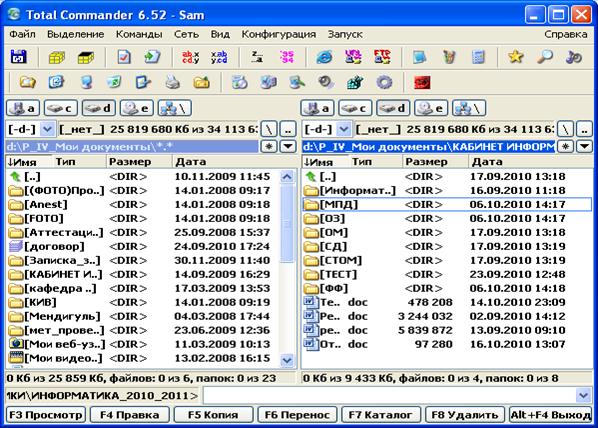The image size is (598, 428).
Task: Click left panel scrollbar up arrow
Action: pyautogui.click(x=287, y=177)
